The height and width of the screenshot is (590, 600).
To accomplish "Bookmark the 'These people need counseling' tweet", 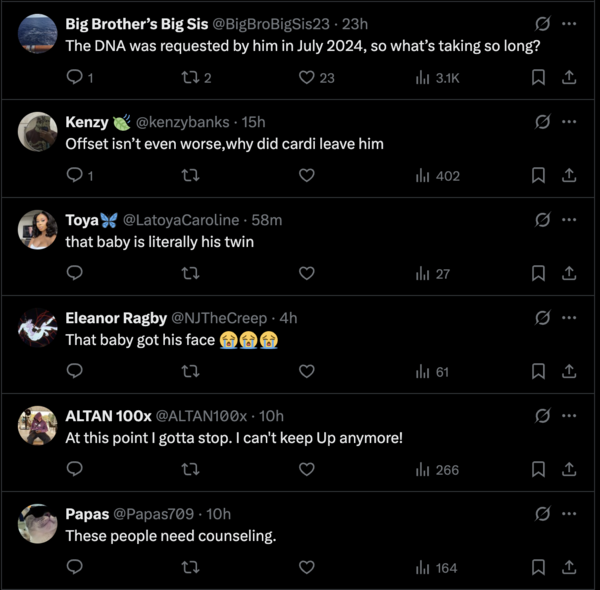I will click(x=538, y=567).
